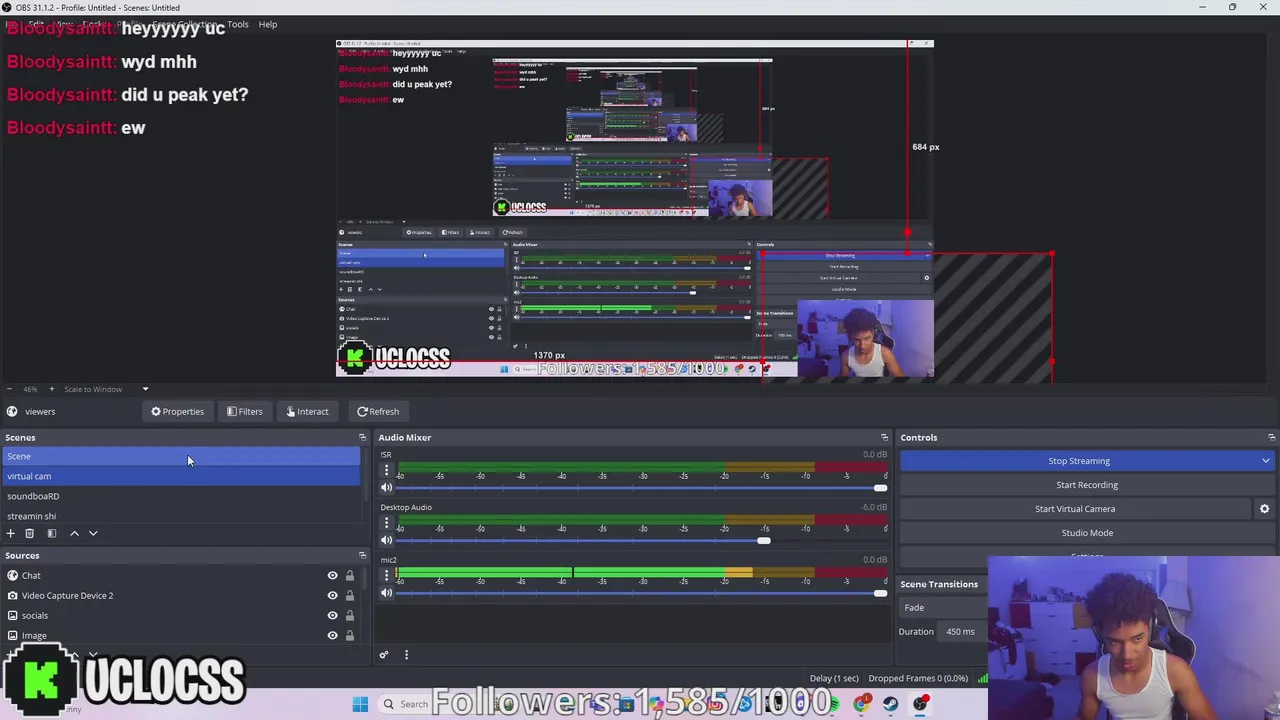Hide the Image source
This screenshot has height=720, width=1280.
[332, 635]
